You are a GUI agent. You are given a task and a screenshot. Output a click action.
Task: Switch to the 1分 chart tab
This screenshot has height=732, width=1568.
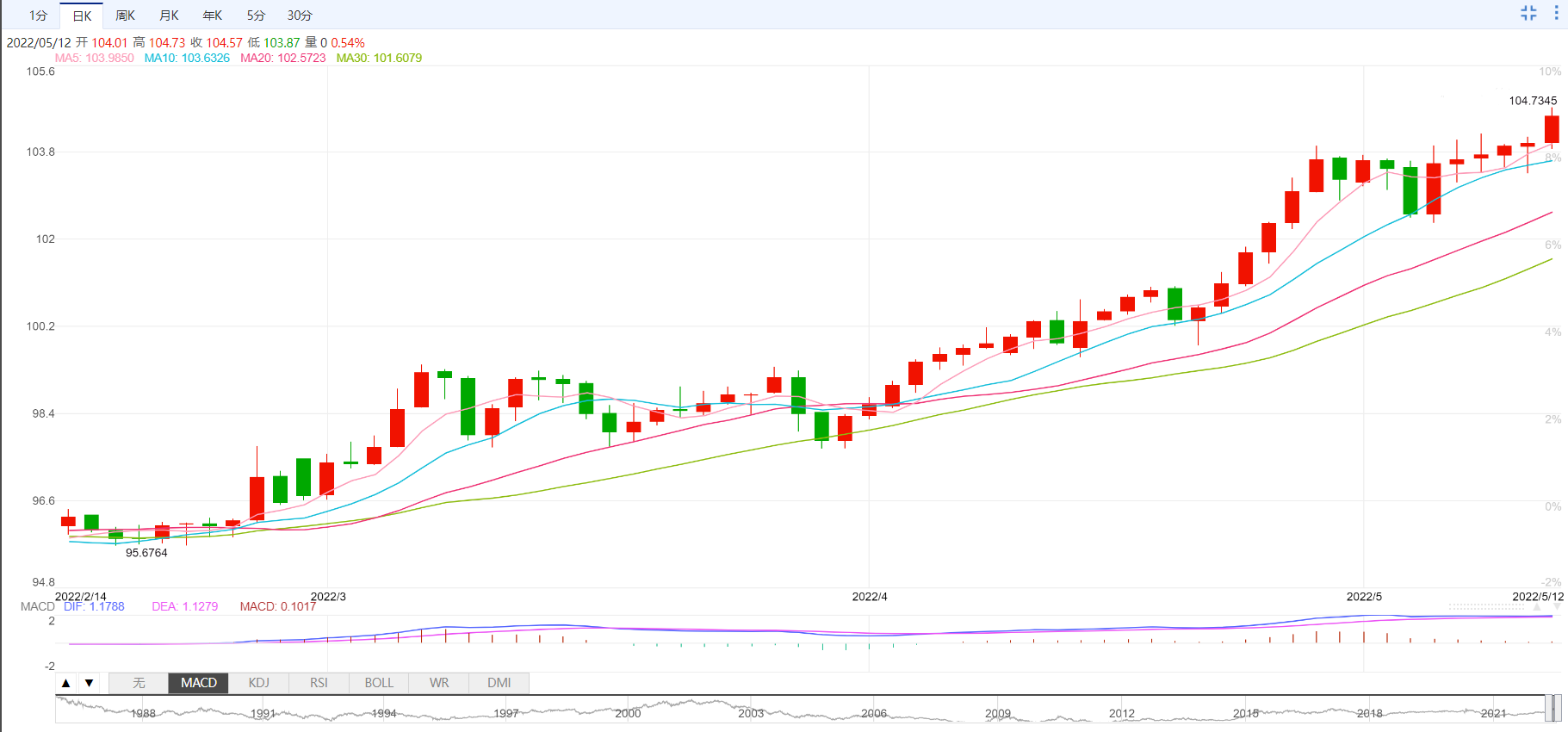pyautogui.click(x=38, y=16)
